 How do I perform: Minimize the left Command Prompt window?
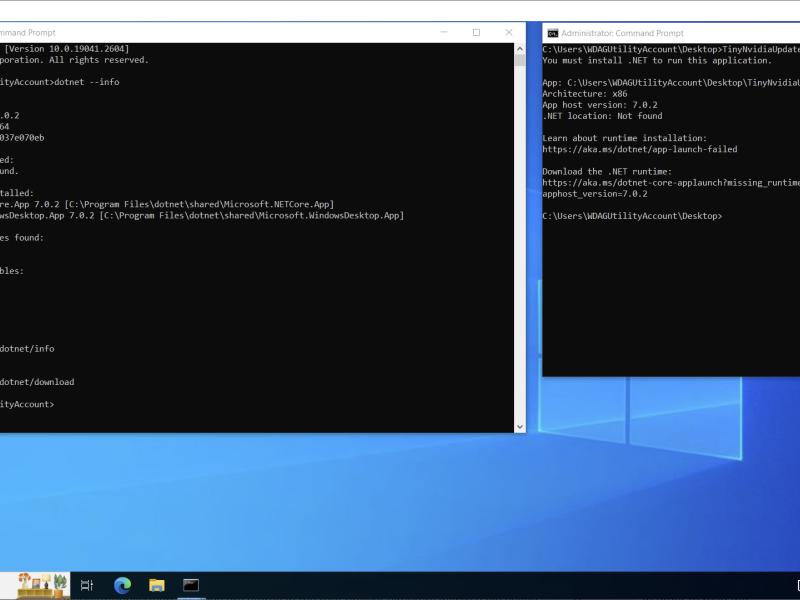tap(444, 32)
